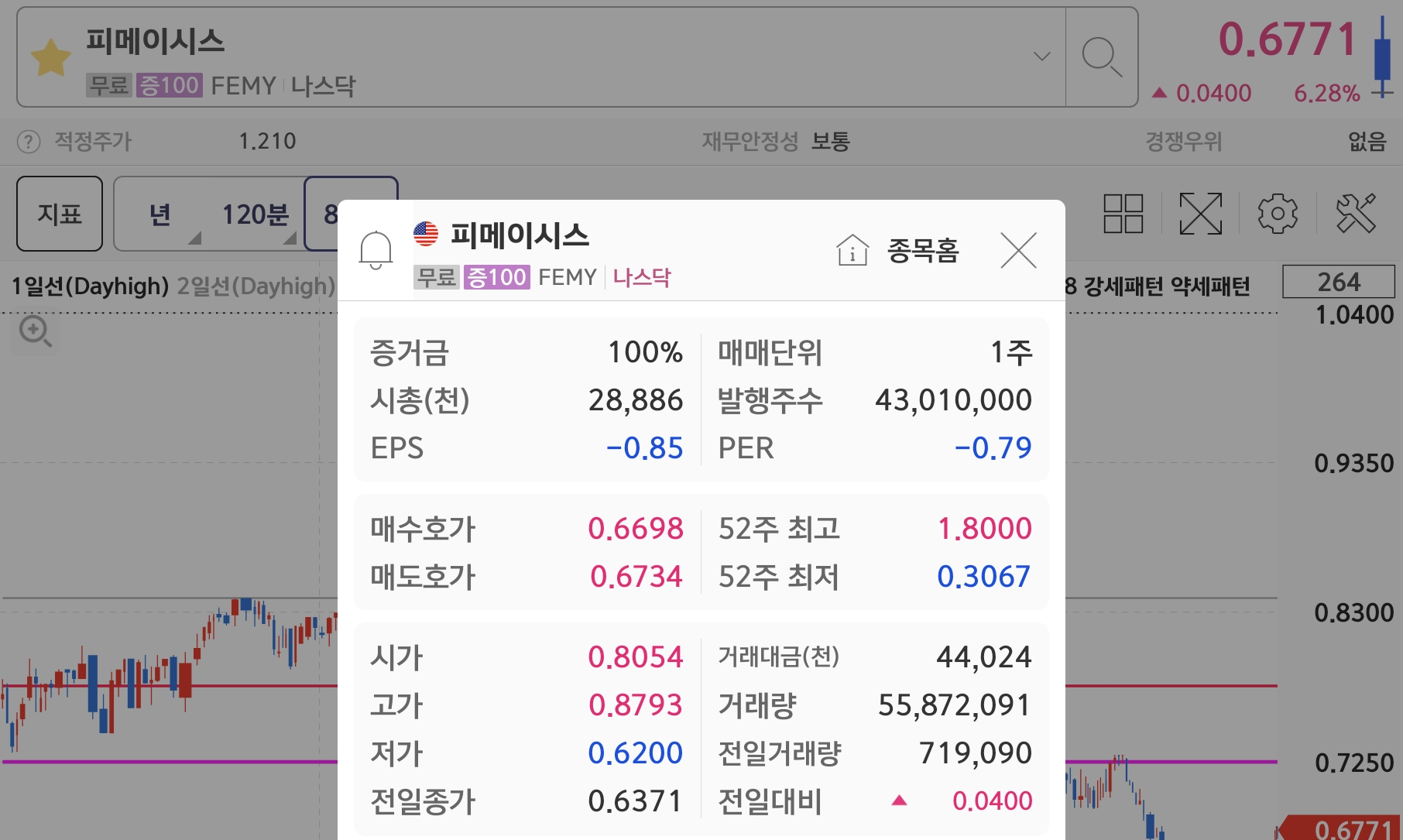
Task: Switch to the multi-chart grid layout icon
Action: pyautogui.click(x=1123, y=214)
